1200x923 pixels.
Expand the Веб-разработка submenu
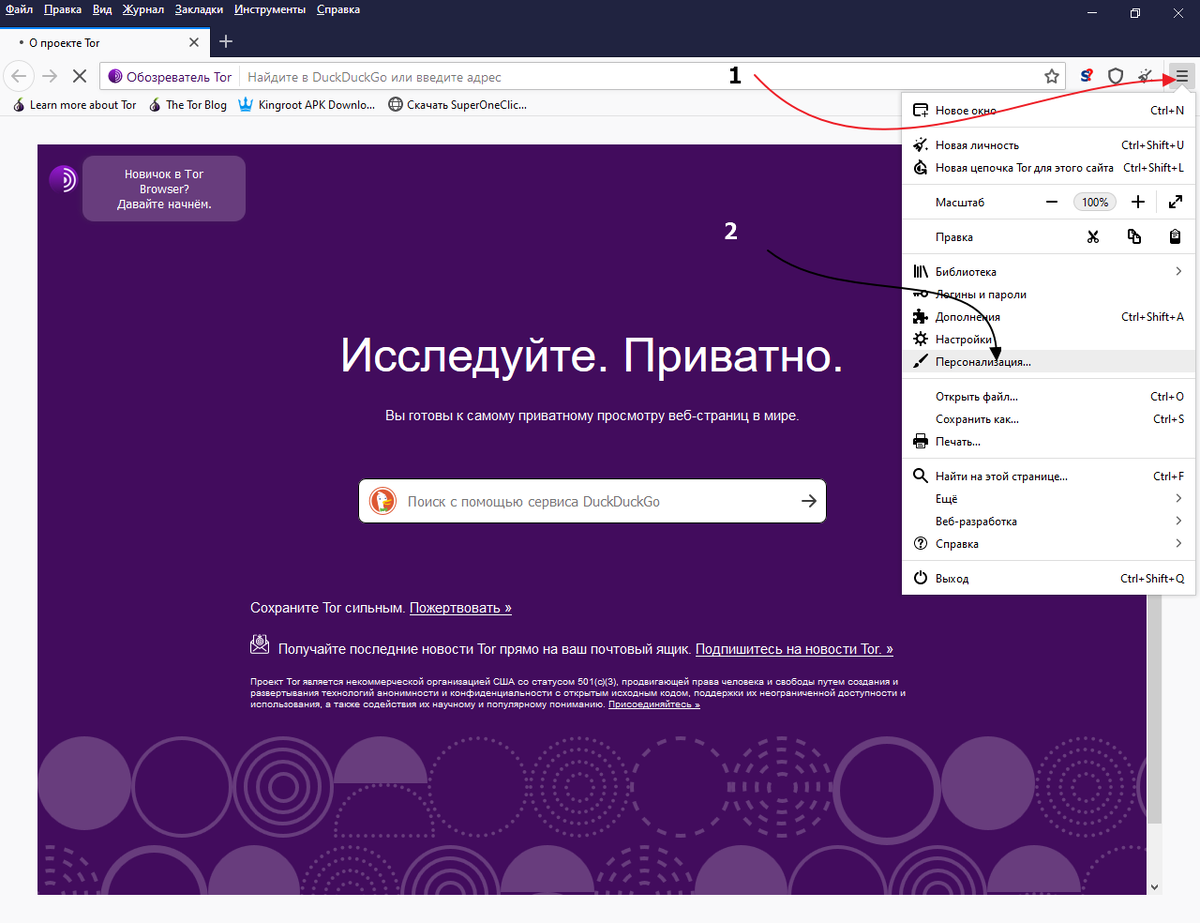click(1048, 522)
